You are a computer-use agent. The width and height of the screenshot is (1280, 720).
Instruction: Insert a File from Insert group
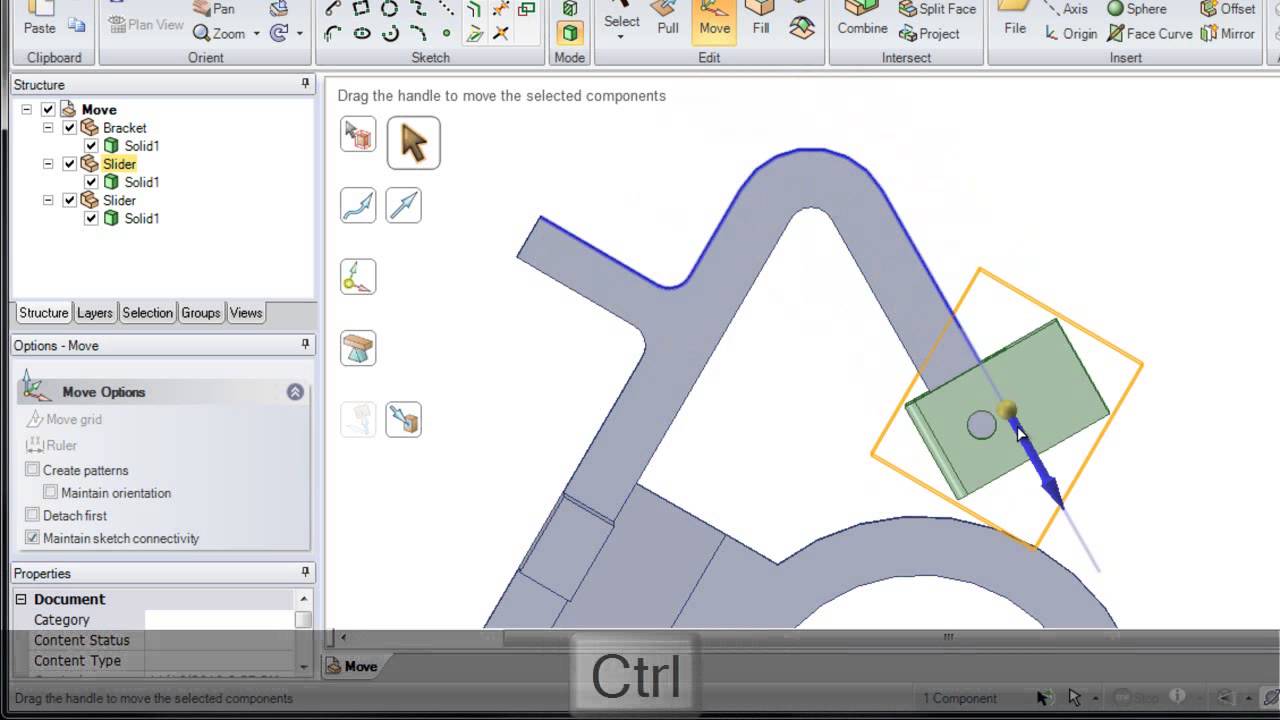point(1015,19)
